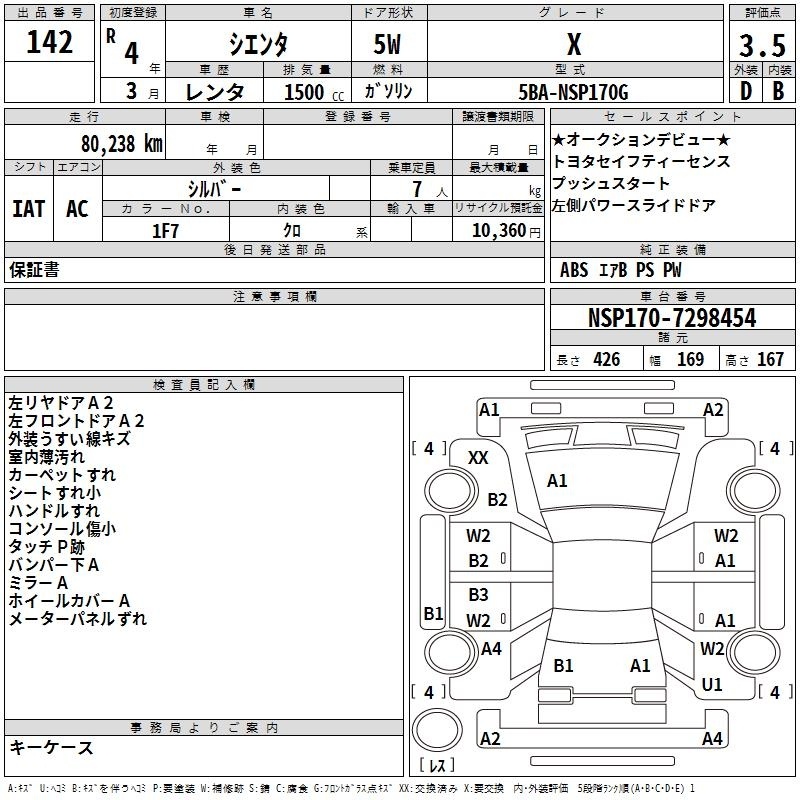The width and height of the screenshot is (800, 800).
Task: Click the air conditioner value AC
Action: 78,209
